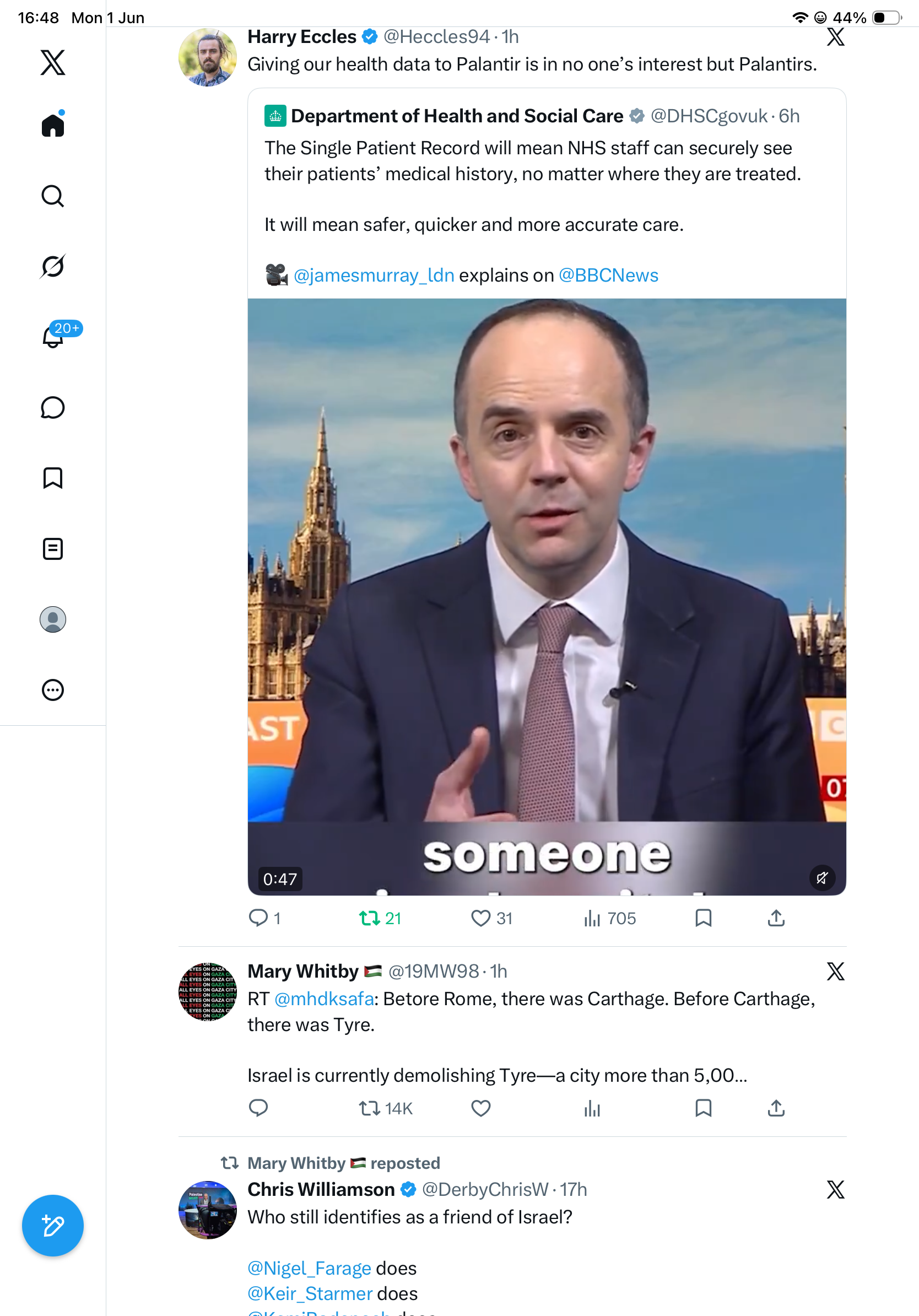
Task: Open the Home feed icon in sidebar
Action: coord(53,125)
